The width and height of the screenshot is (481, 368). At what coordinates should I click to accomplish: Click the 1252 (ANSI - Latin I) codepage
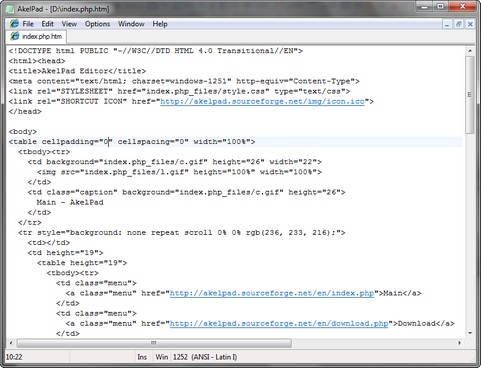205,357
